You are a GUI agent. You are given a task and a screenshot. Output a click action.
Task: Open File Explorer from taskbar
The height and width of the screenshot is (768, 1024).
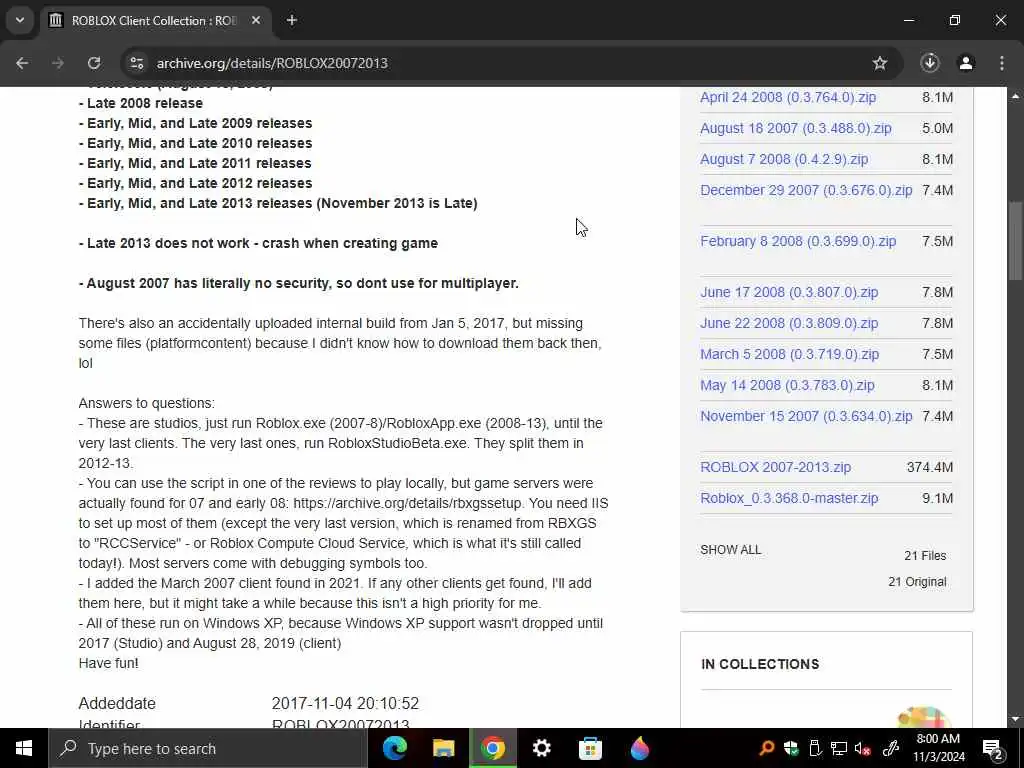pyautogui.click(x=443, y=748)
